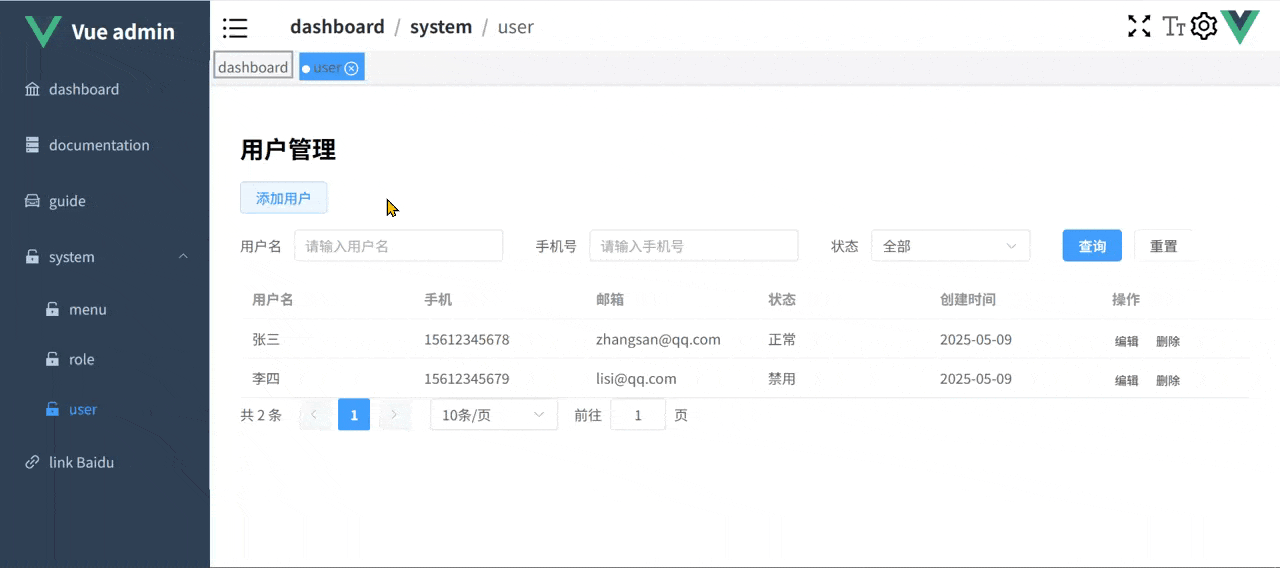This screenshot has height=568, width=1280.
Task: Click the 邮箱 column header
Action: coord(610,299)
